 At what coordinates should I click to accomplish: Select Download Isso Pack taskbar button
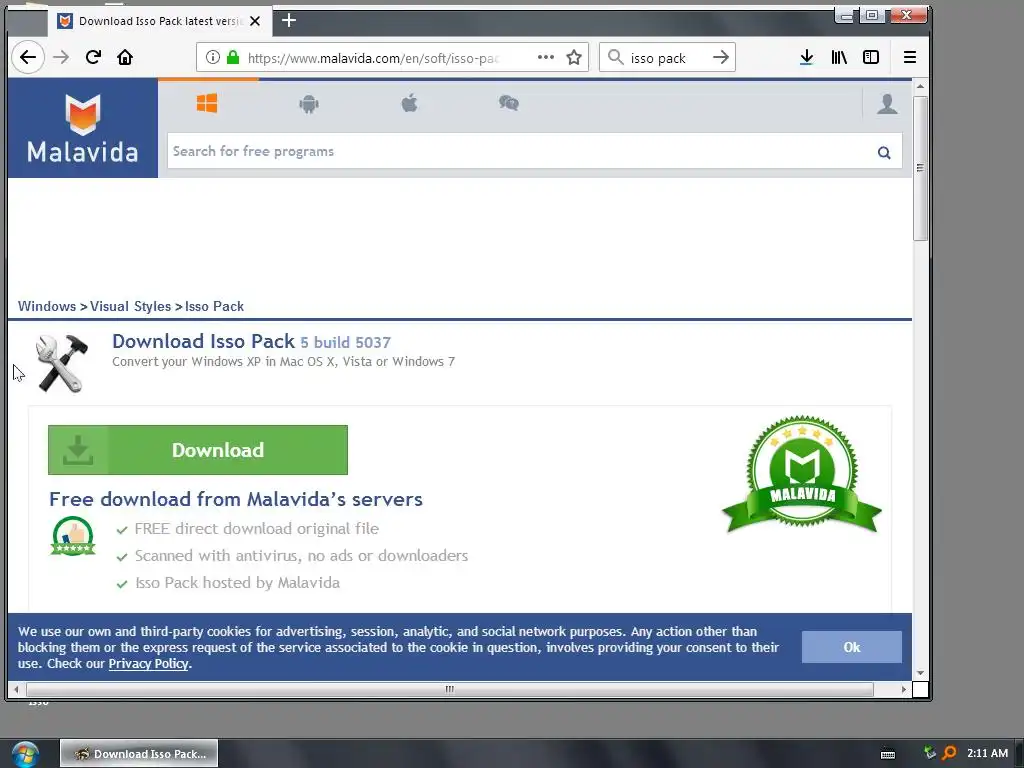[139, 754]
